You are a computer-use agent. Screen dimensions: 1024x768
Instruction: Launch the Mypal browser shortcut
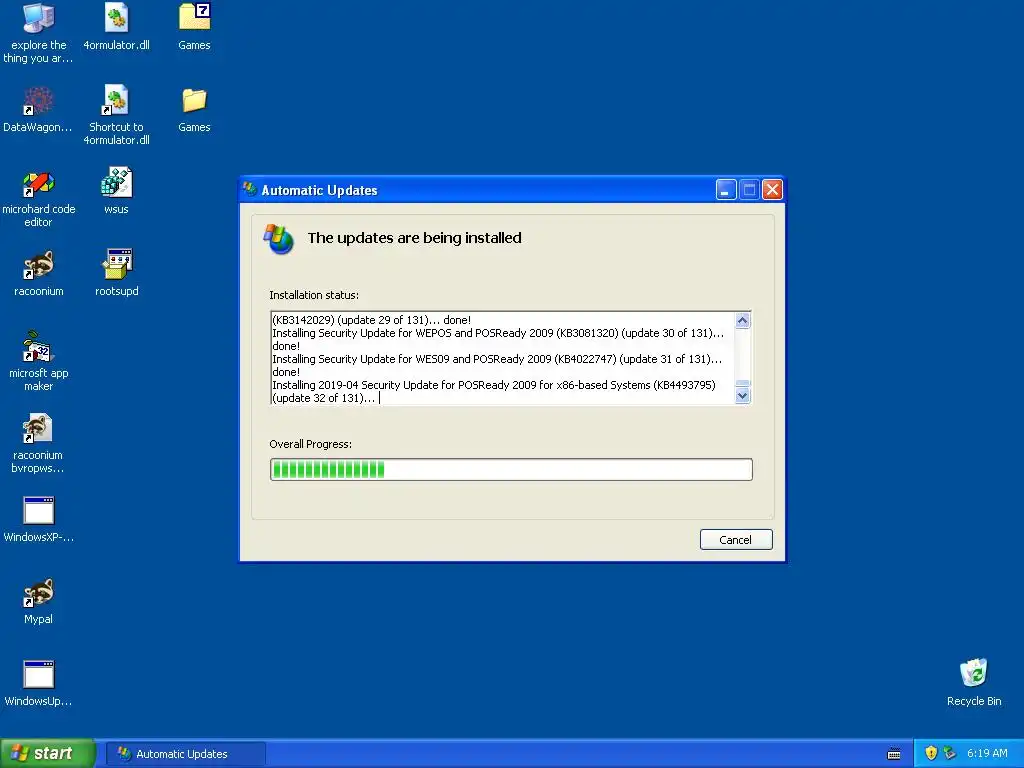(39, 601)
